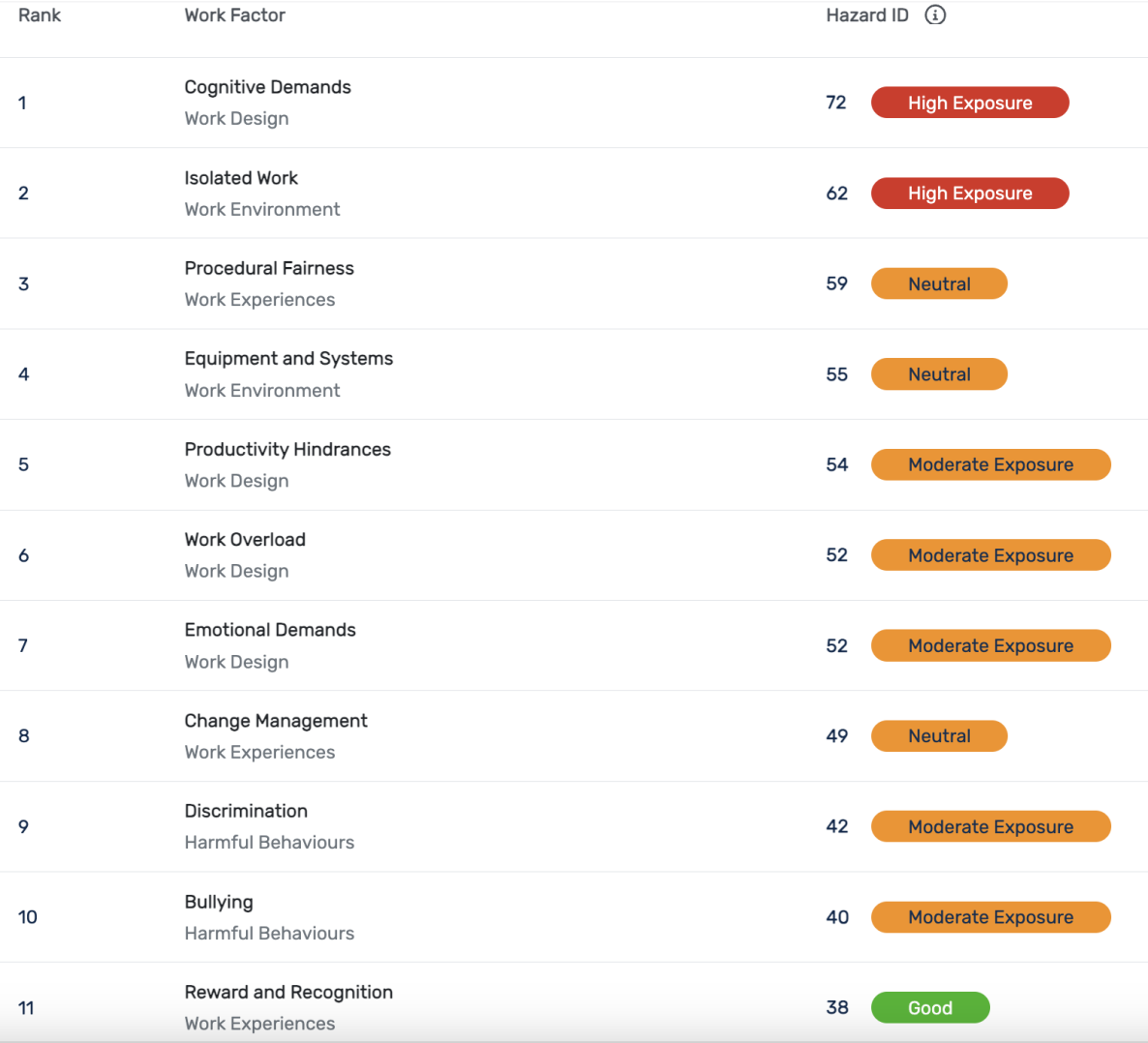
Task: Click Neutral badge for Procedural Fairness
Action: point(938,283)
